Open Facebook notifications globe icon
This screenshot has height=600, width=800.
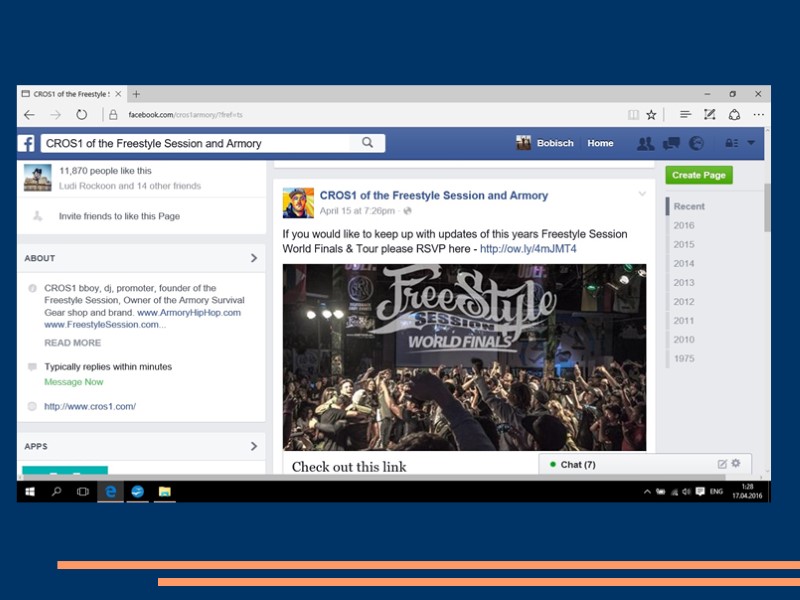(696, 143)
